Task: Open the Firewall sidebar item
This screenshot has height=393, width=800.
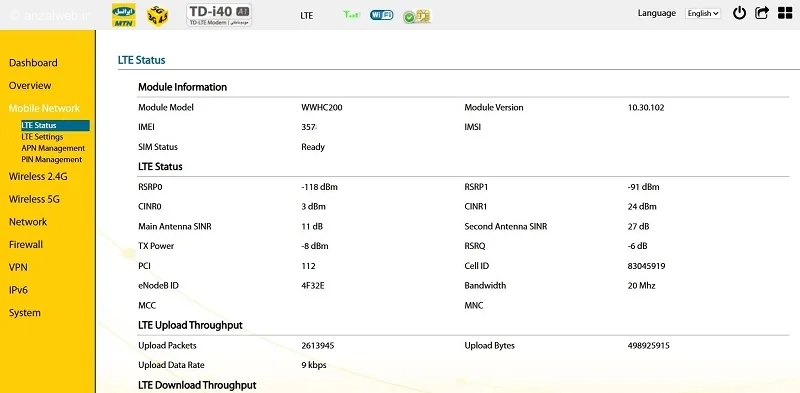Action: click(x=26, y=244)
